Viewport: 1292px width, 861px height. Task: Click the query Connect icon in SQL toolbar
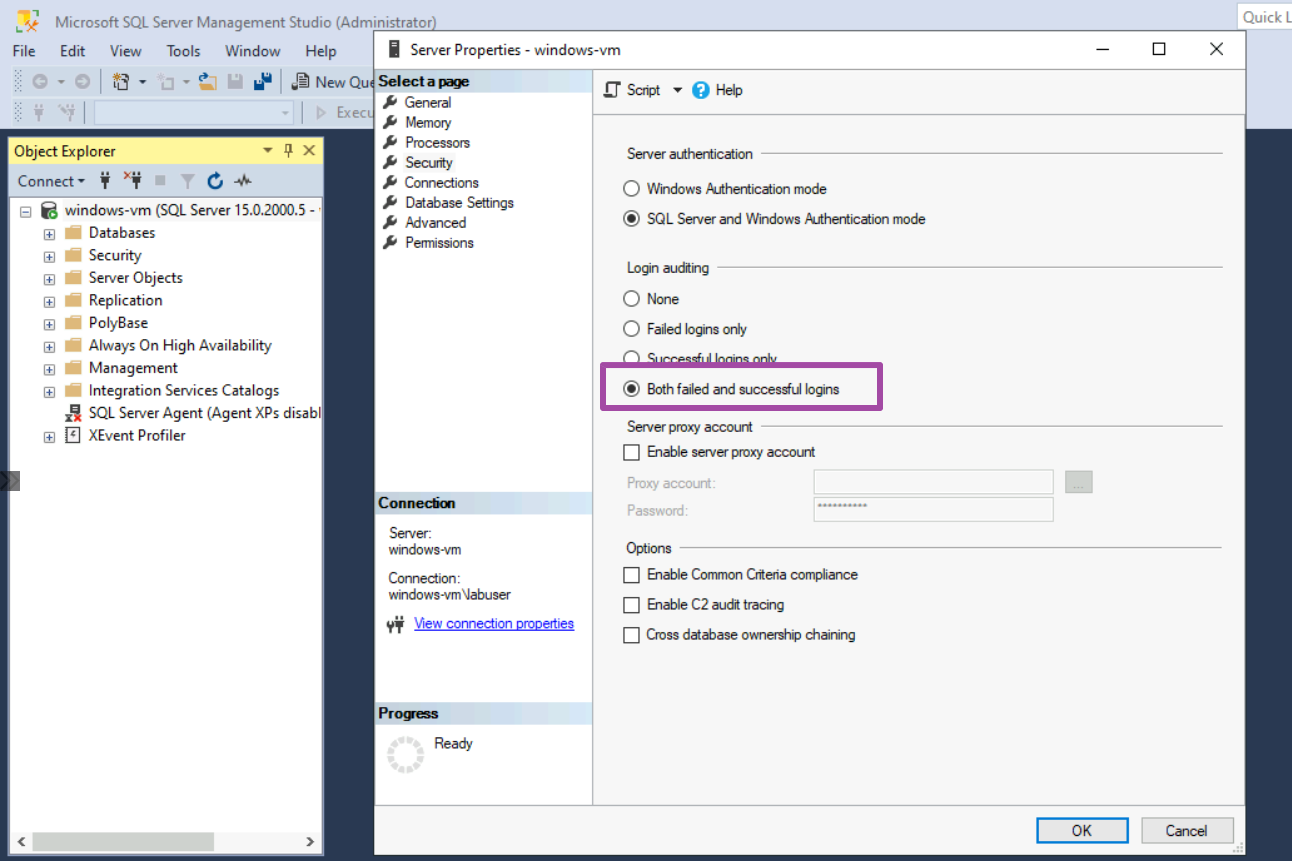40,112
